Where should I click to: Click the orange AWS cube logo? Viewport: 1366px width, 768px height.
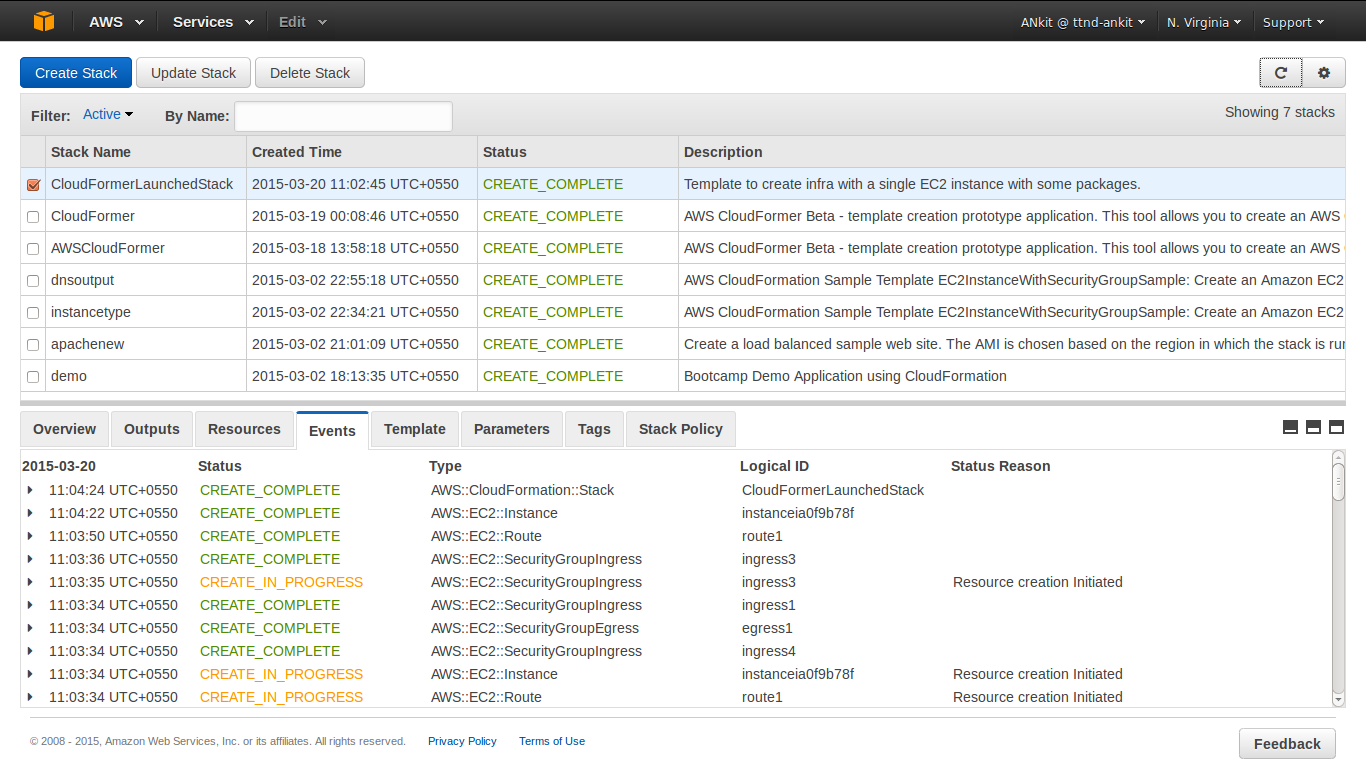43,21
